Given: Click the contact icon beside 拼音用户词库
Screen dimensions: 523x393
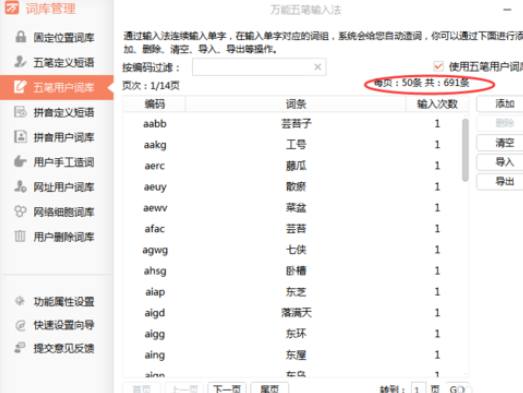Looking at the screenshot, I should pyautogui.click(x=20, y=137).
